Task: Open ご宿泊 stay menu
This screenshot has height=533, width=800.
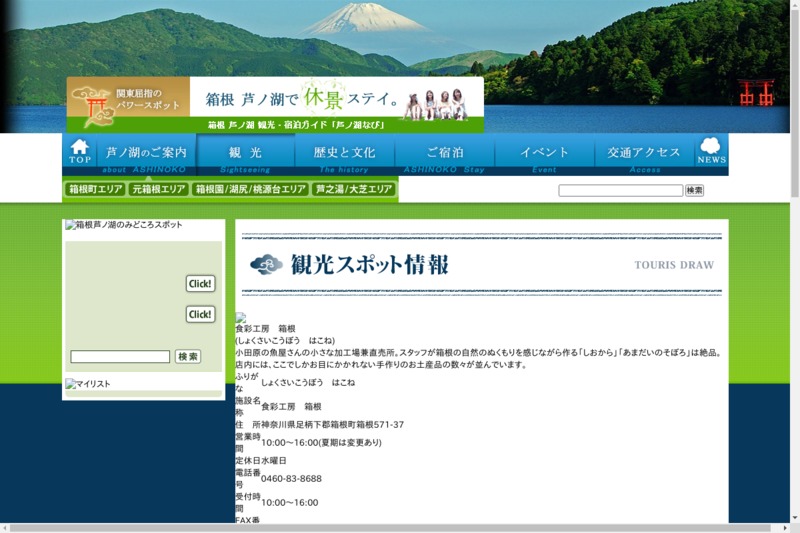Action: click(x=444, y=154)
